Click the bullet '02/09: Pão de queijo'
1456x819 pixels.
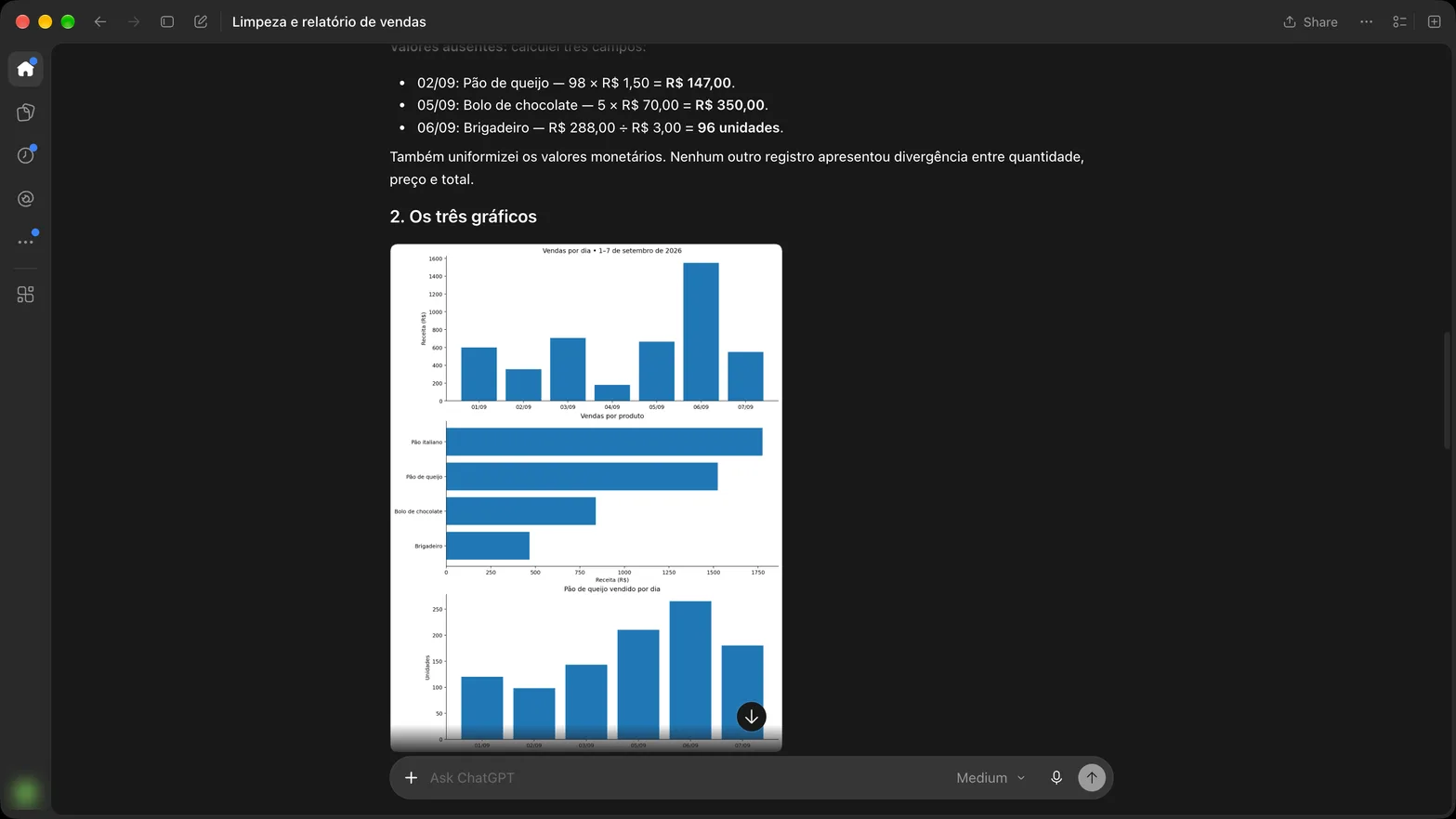[576, 83]
